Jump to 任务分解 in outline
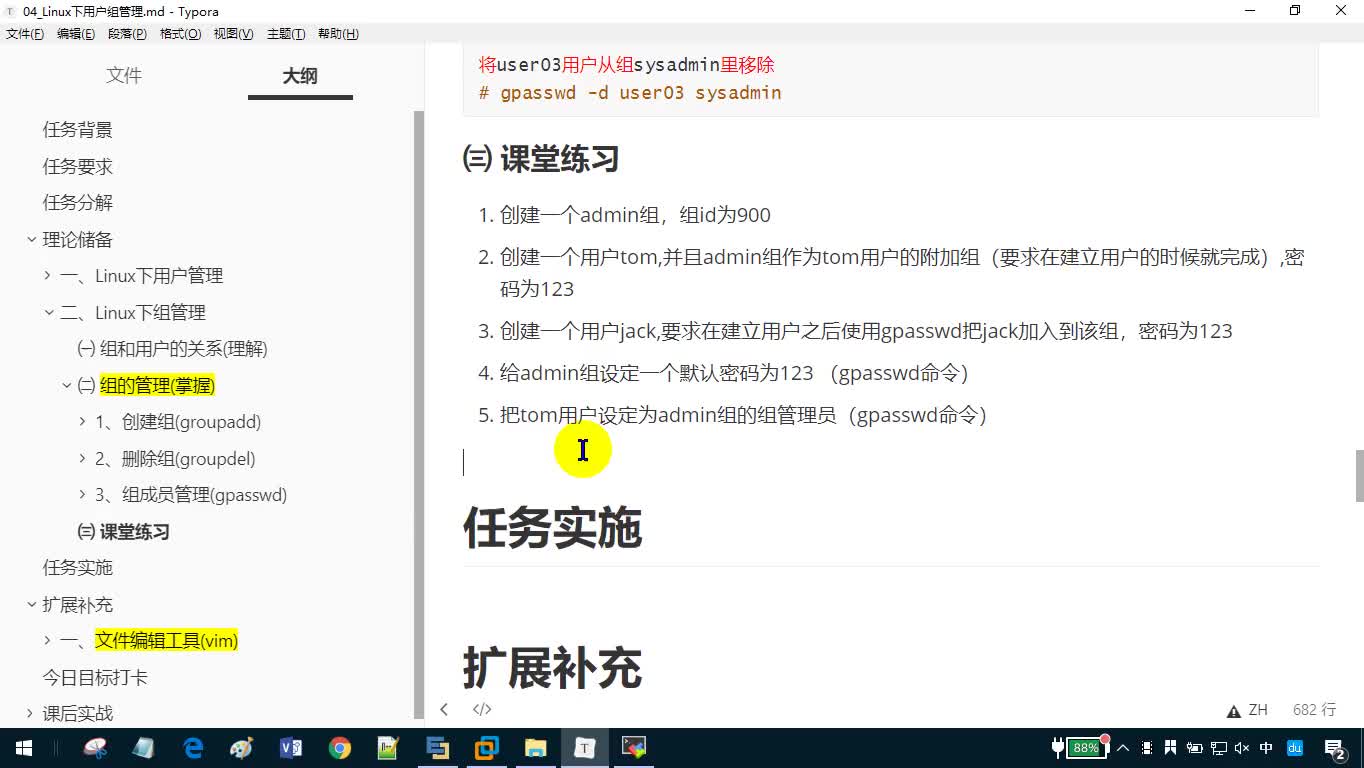This screenshot has width=1364, height=768. coord(77,203)
